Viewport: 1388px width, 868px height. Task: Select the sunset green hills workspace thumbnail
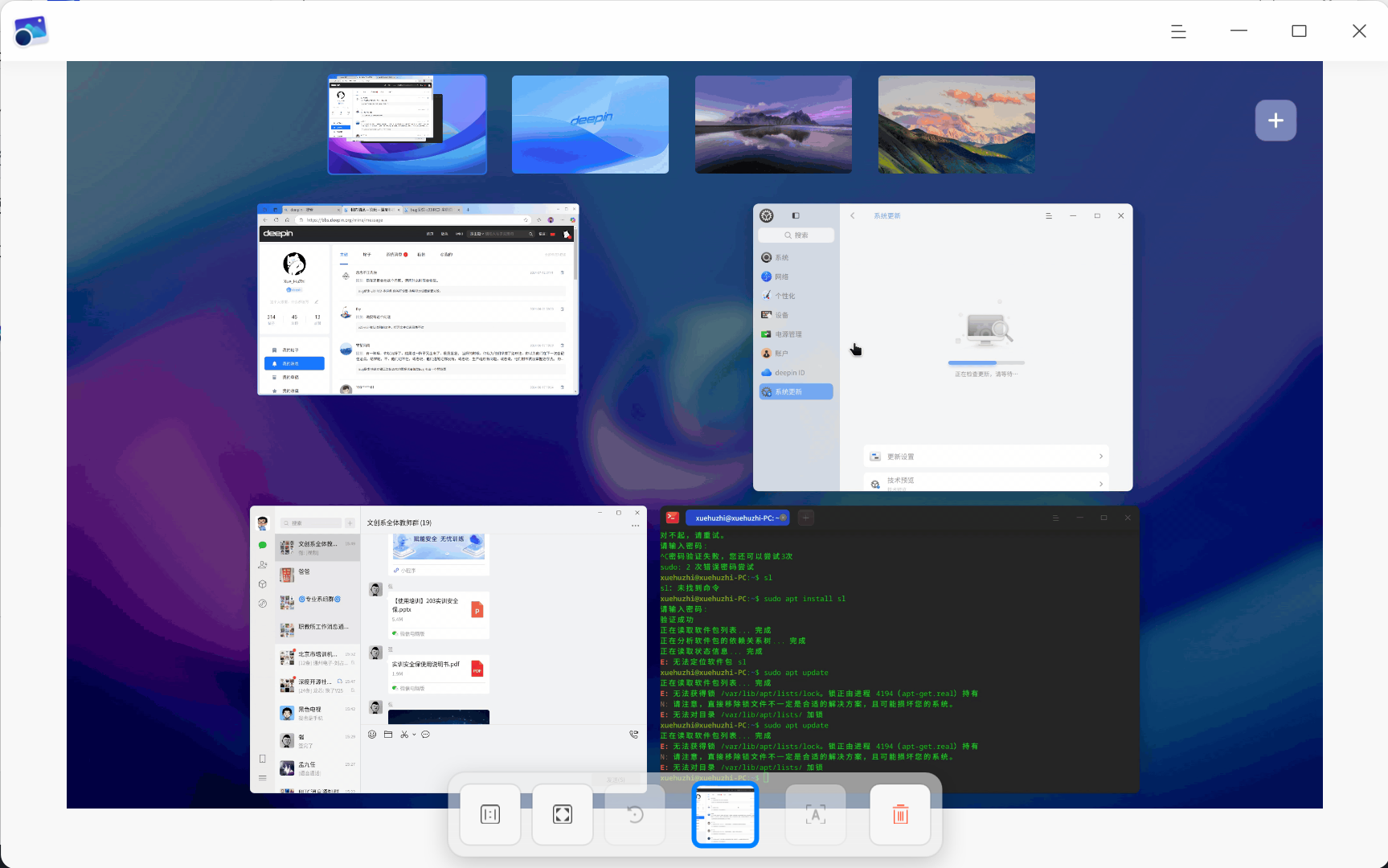[956, 125]
